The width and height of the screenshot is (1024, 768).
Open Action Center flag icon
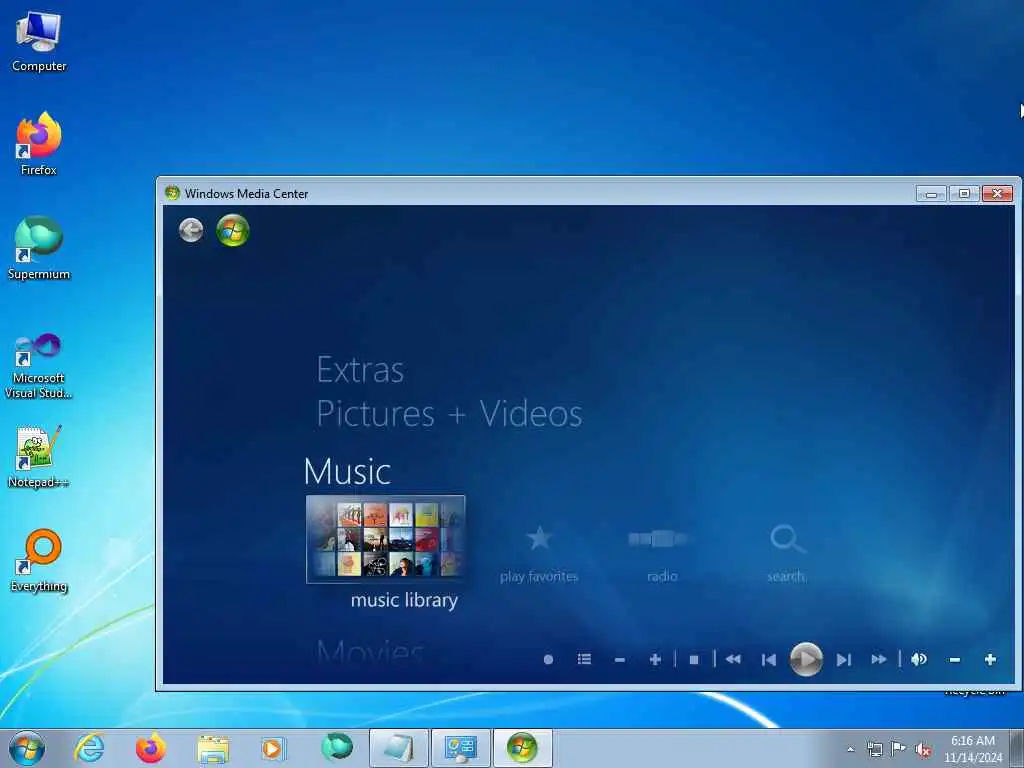point(899,748)
